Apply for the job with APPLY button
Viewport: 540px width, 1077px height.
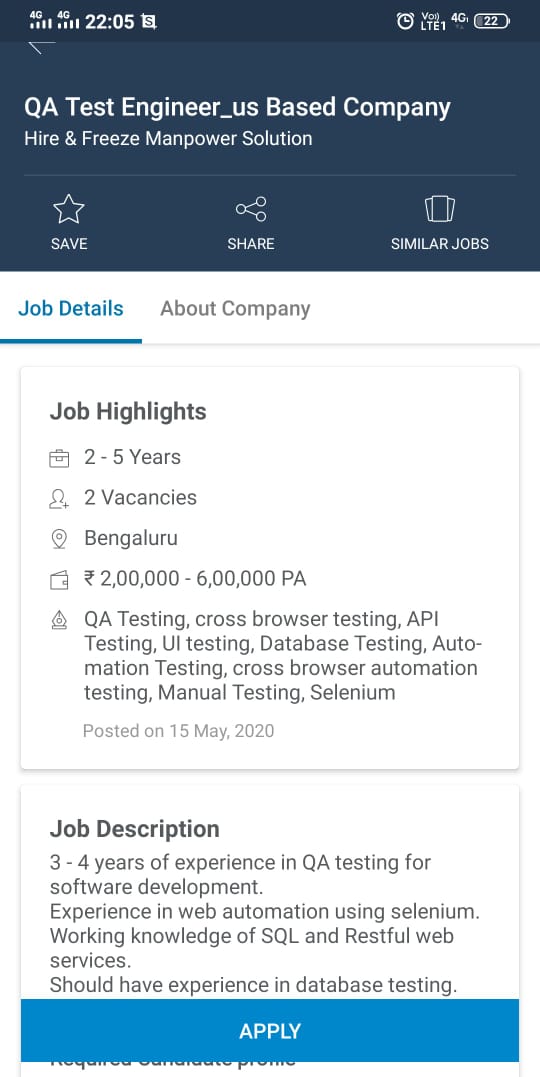(x=270, y=1030)
